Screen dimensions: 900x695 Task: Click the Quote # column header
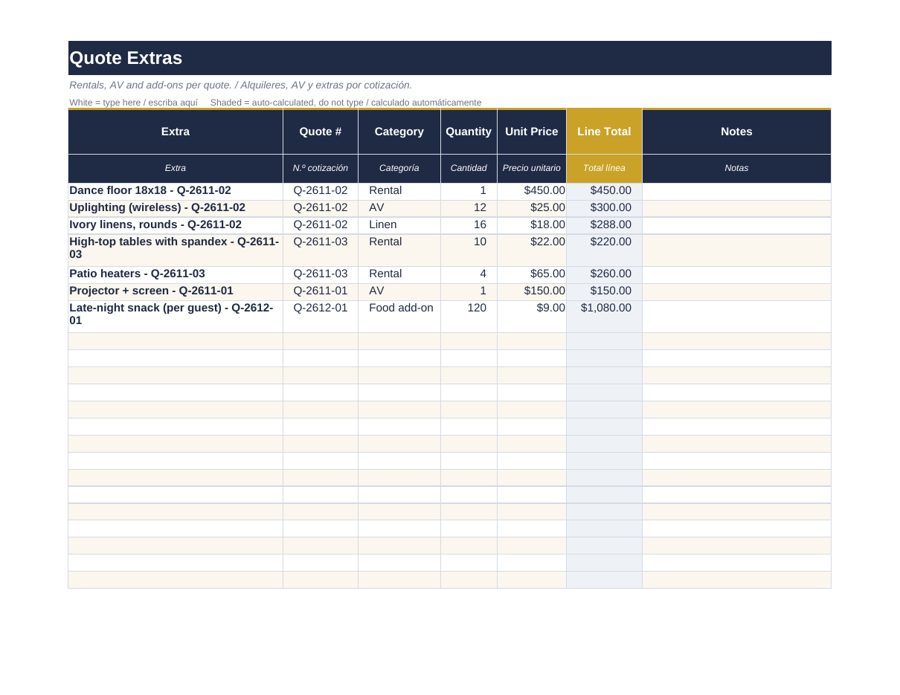320,131
